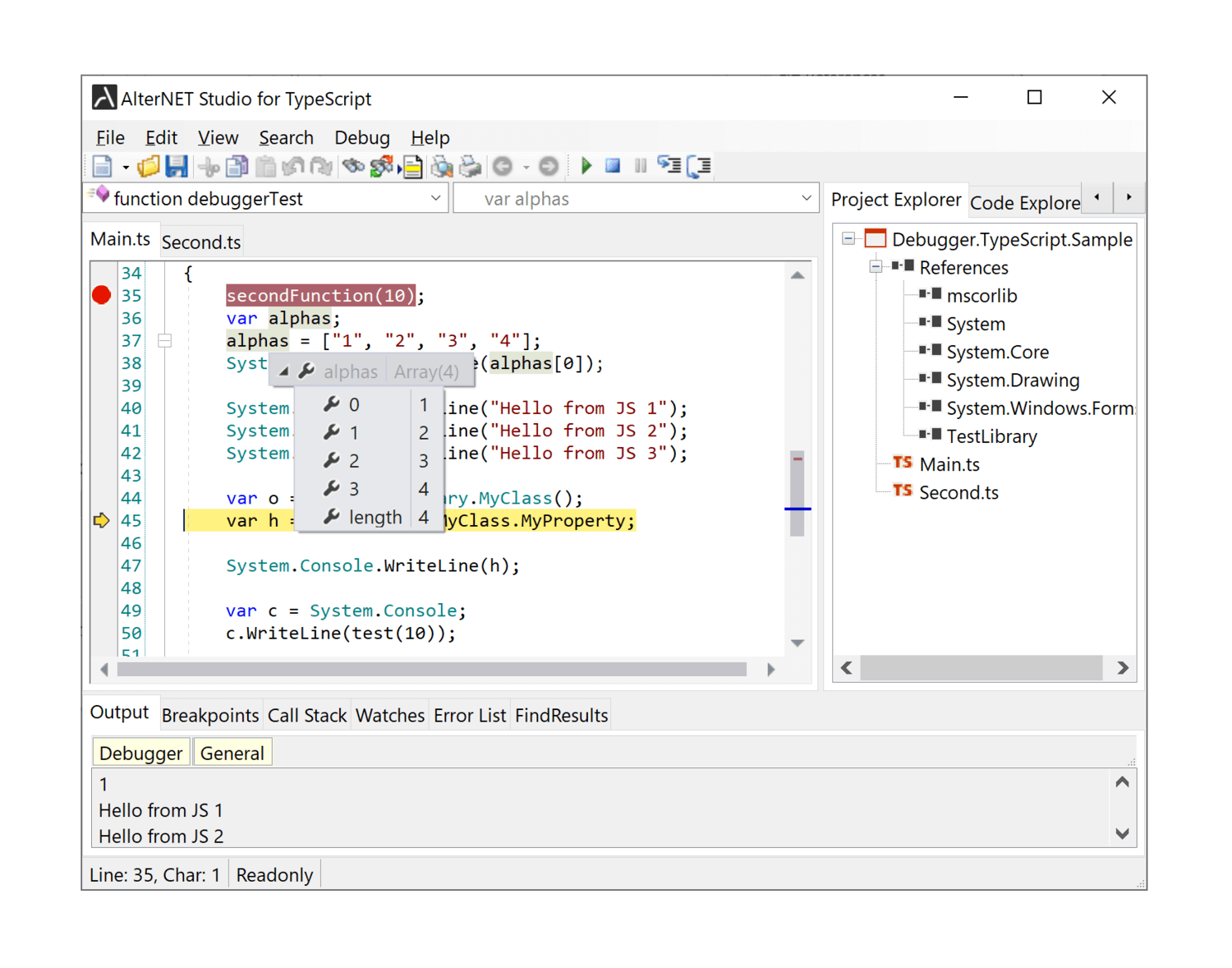Screen dimensions: 1232x968
Task: Pause execution via the Pause toolbar icon
Action: (x=641, y=166)
